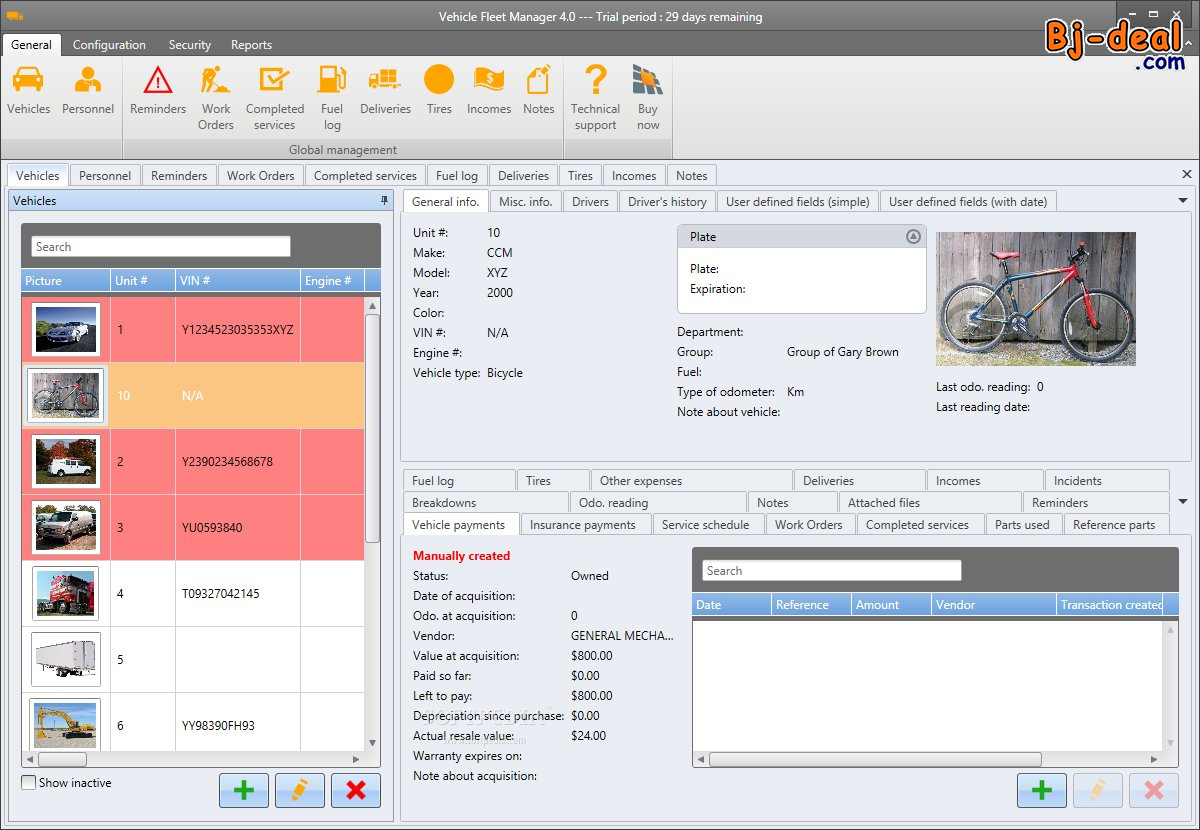Click the vehicle Search input field
The image size is (1200, 830).
[x=159, y=246]
